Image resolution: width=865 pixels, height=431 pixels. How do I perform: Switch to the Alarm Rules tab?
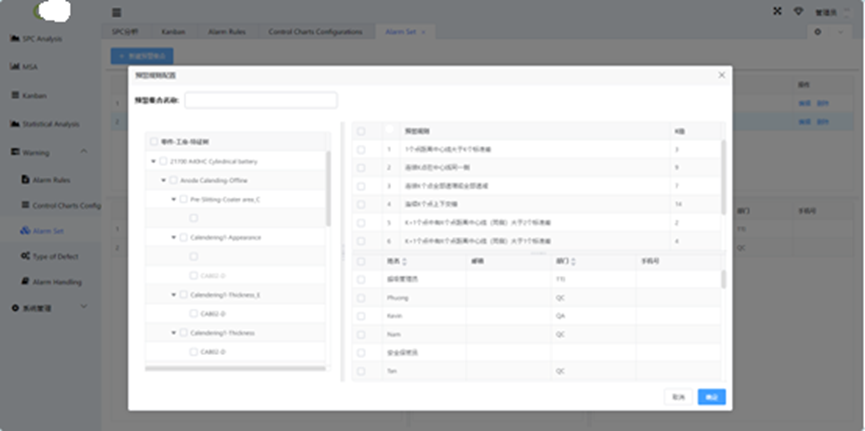(227, 32)
